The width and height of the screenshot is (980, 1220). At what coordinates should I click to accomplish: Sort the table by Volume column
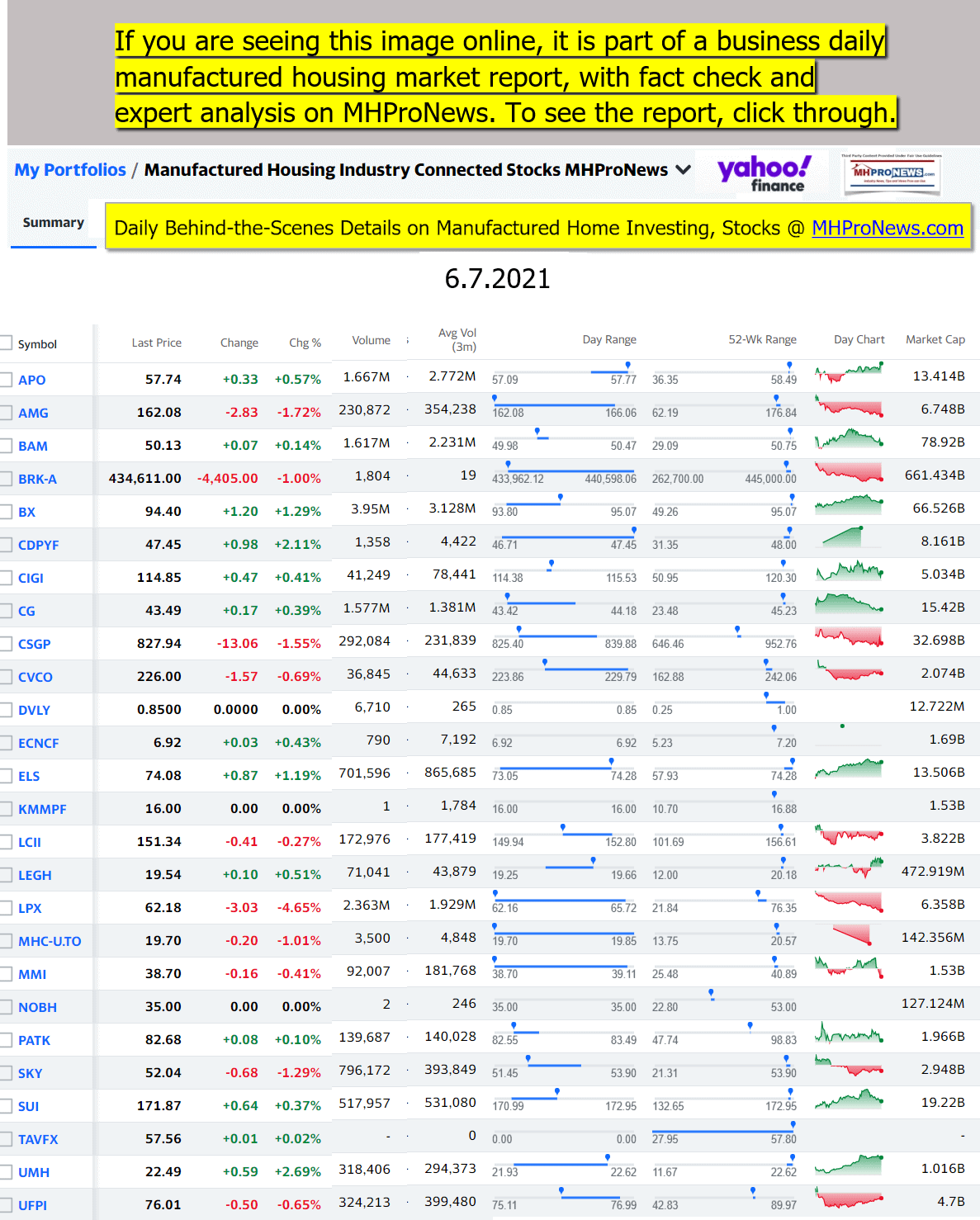[371, 340]
